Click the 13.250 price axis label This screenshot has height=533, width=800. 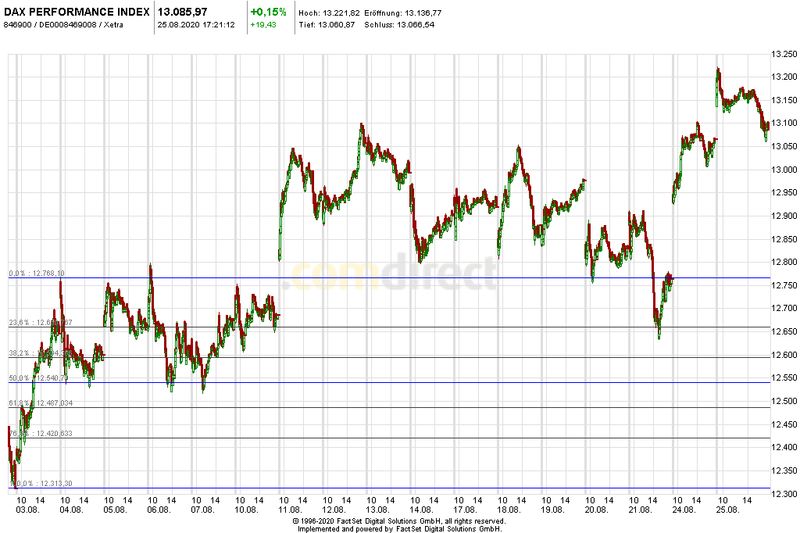(x=784, y=54)
